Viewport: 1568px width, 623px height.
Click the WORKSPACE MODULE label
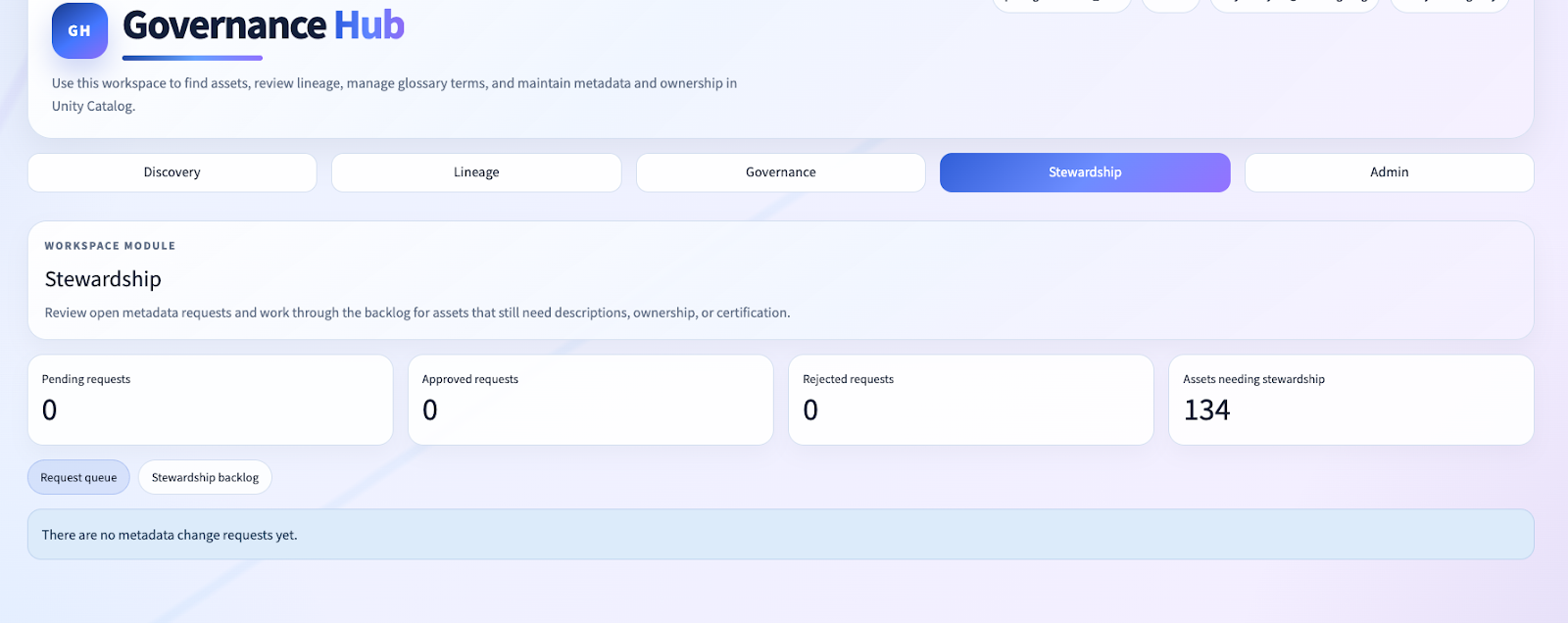coord(110,246)
